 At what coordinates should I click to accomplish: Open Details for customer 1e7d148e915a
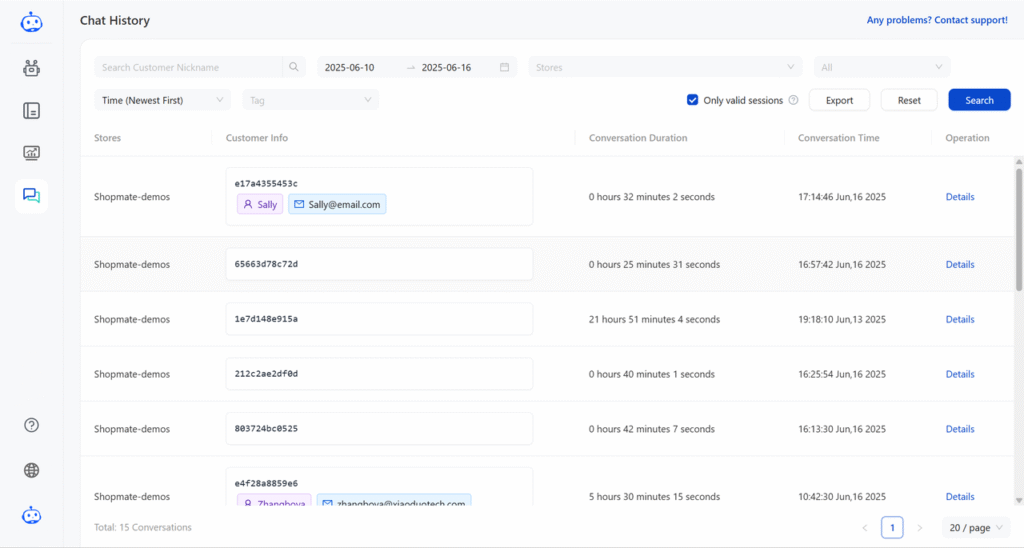pos(959,319)
